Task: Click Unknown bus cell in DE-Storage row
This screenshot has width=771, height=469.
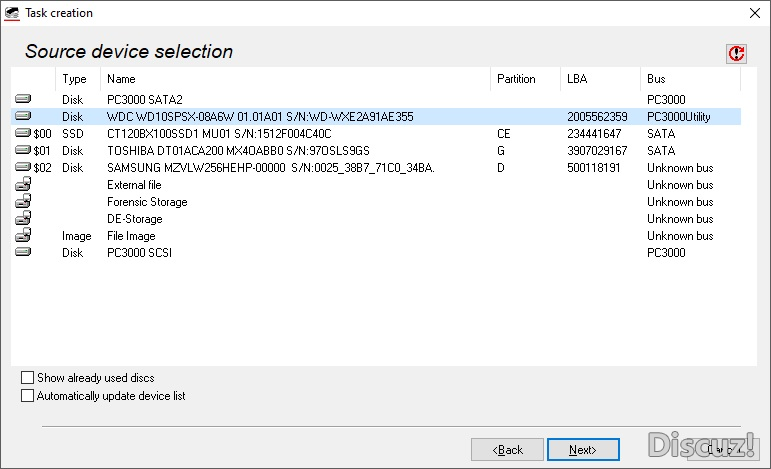Action: point(680,219)
